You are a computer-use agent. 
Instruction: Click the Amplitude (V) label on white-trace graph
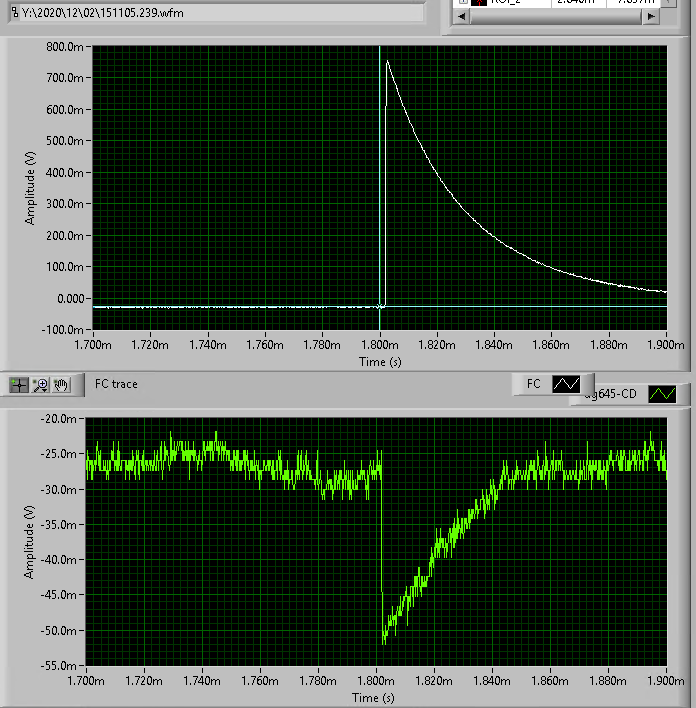(x=30, y=188)
